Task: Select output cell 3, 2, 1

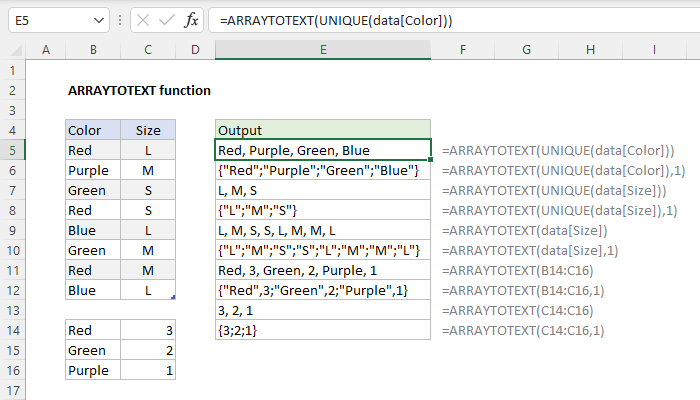Action: click(323, 310)
